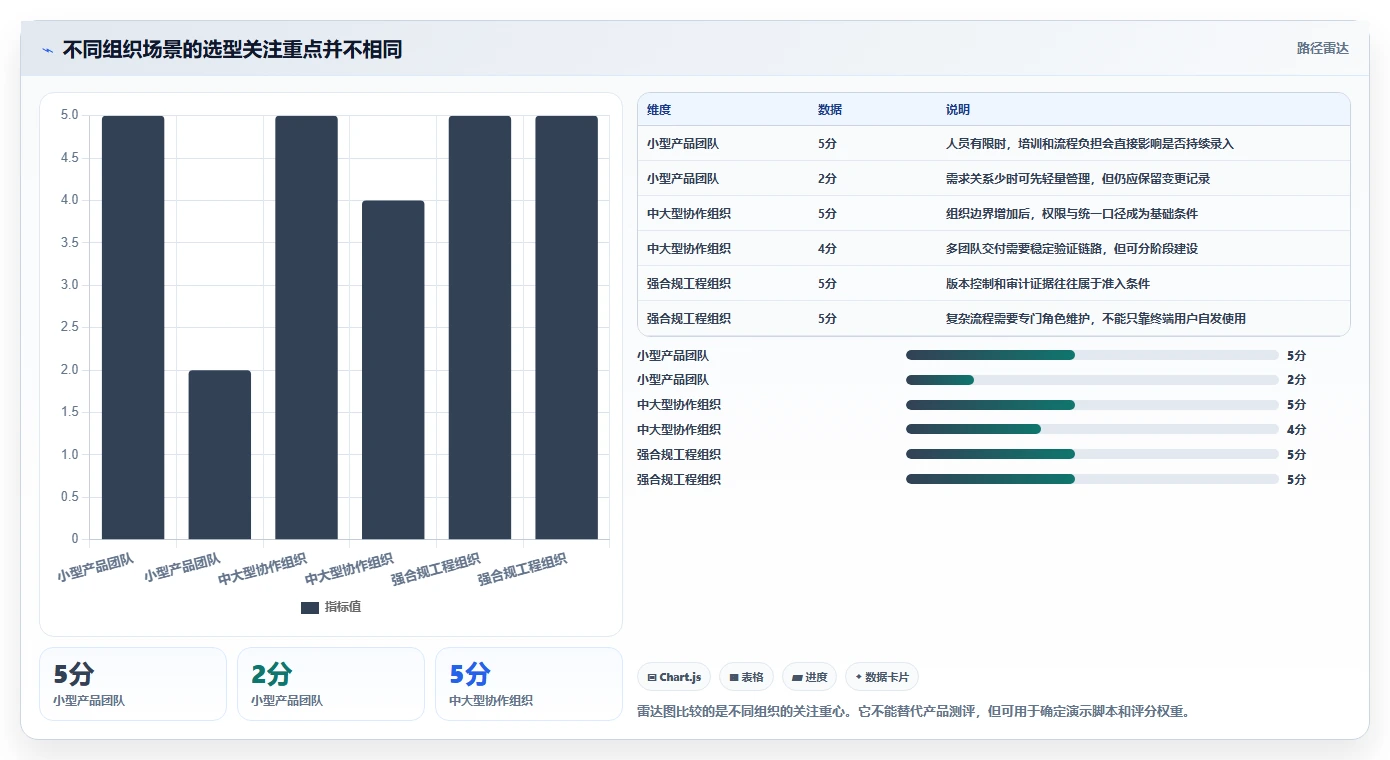Click the footer note starting with 雷达图比较的是
The image size is (1390, 760).
pyautogui.click(x=913, y=712)
